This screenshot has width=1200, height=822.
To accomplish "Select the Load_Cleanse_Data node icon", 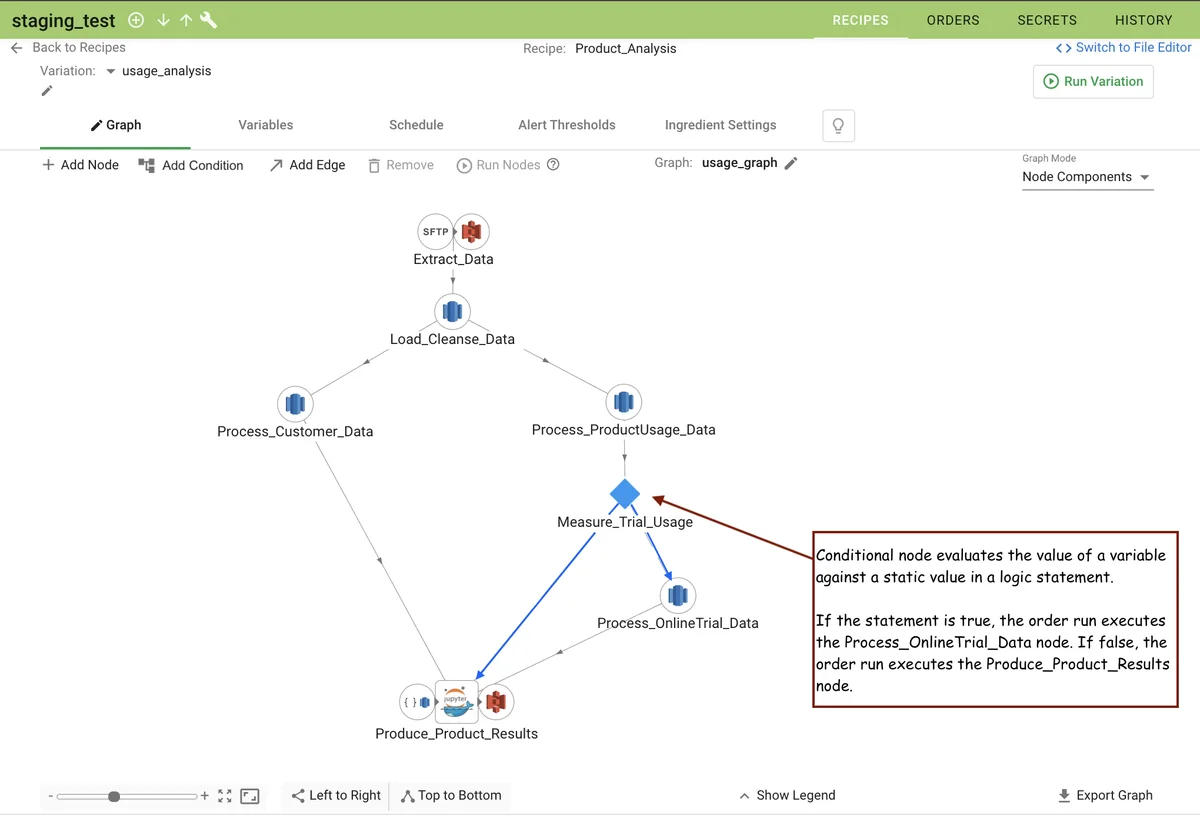I will (x=453, y=311).
